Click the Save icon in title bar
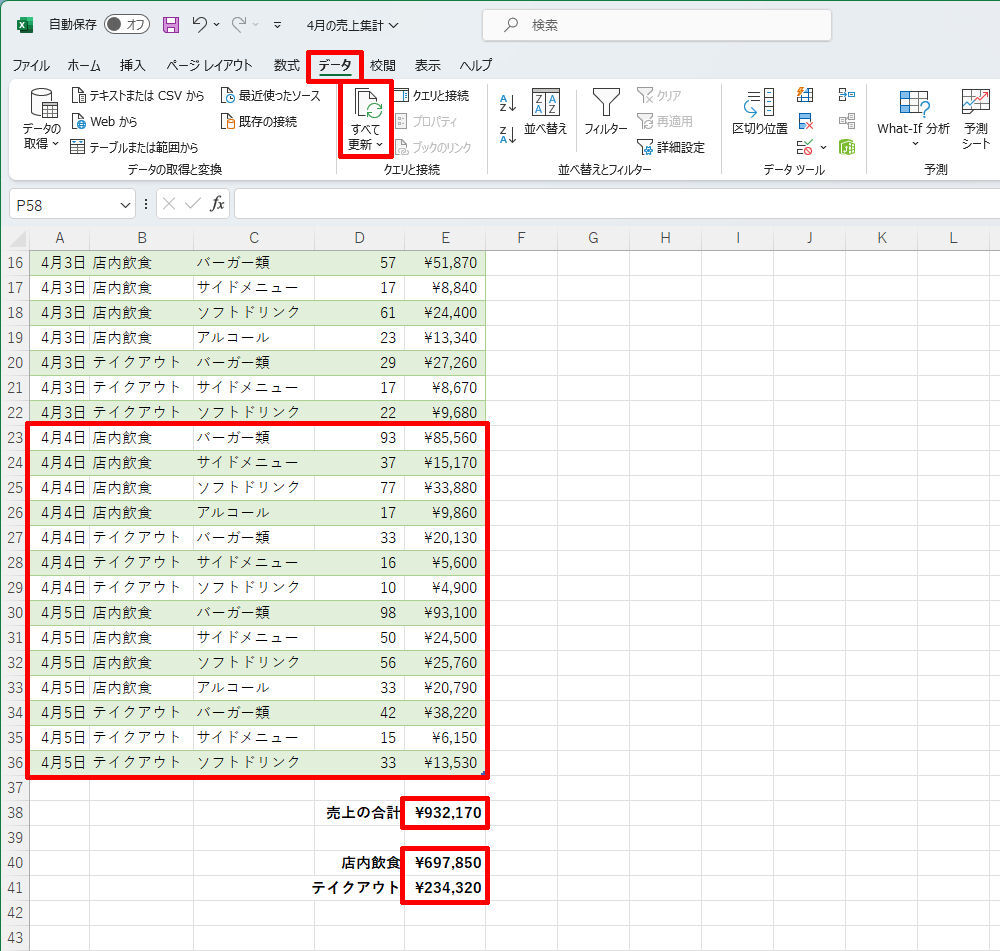This screenshot has width=1000, height=951. coord(171,24)
